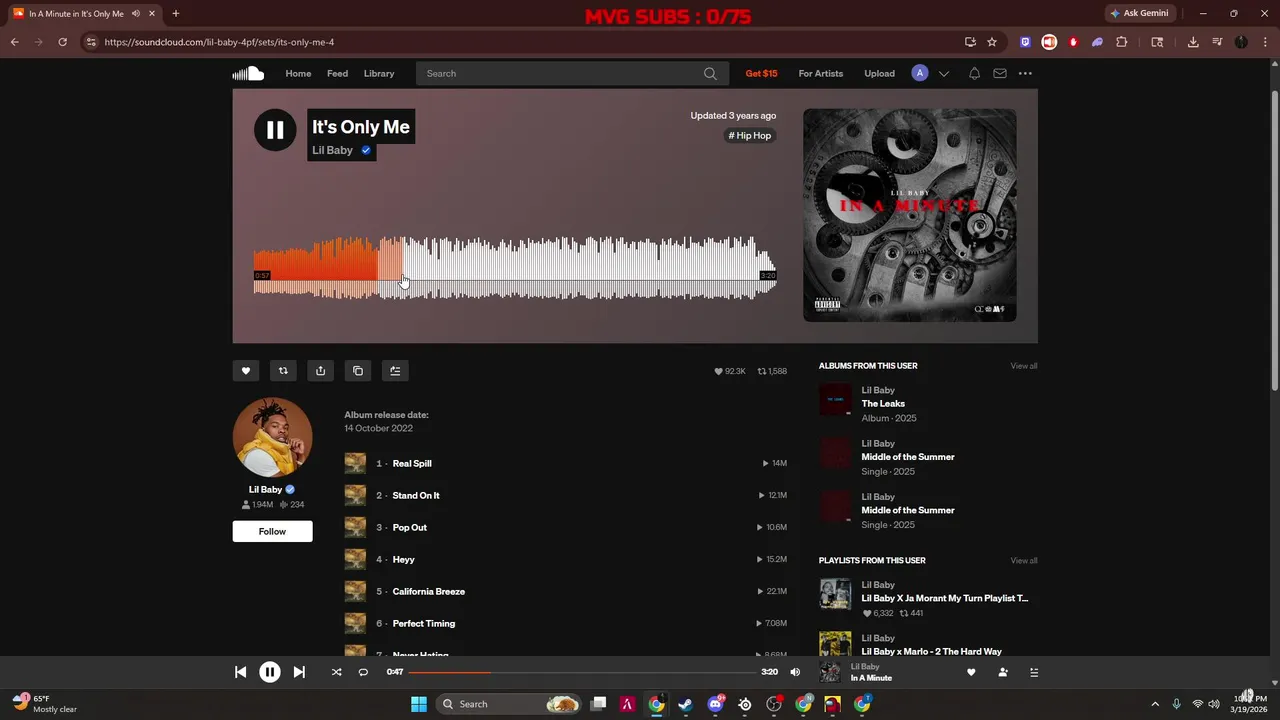Image resolution: width=1280 pixels, height=720 pixels.
Task: Open The Leaks album
Action: tap(883, 404)
